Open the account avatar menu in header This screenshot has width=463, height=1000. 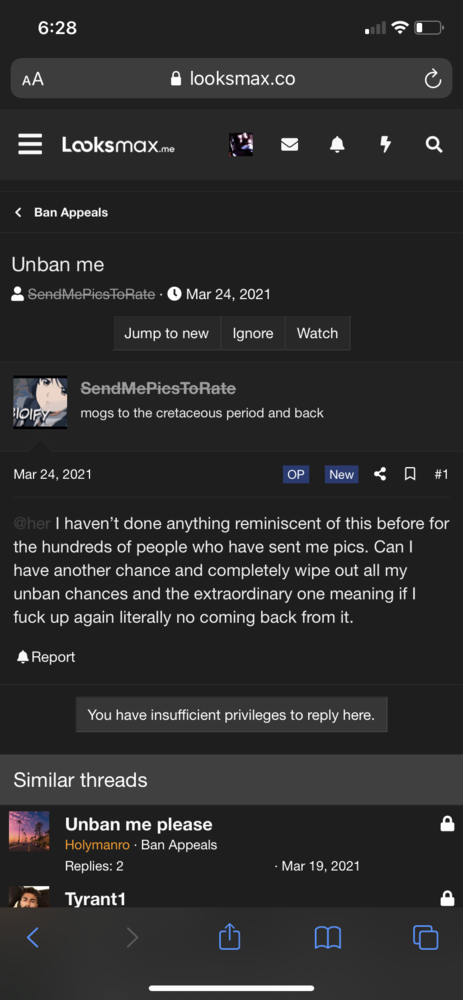coord(241,145)
